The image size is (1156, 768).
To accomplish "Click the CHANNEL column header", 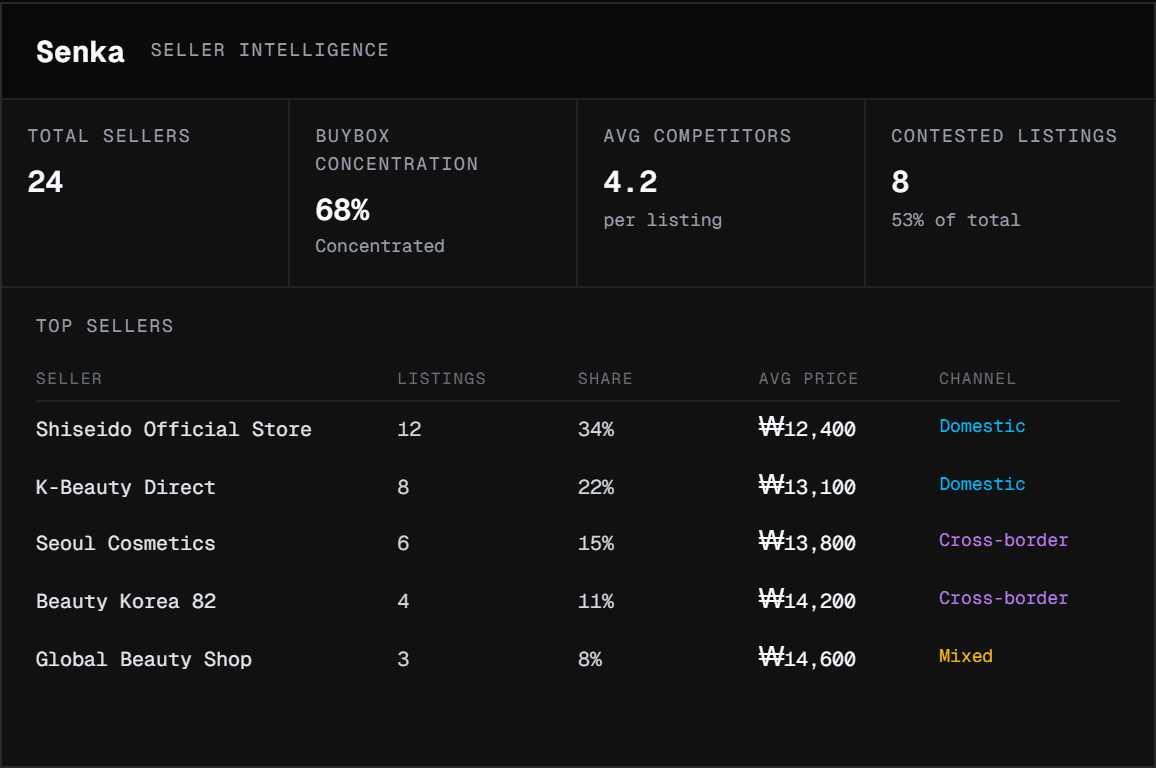I will [978, 379].
